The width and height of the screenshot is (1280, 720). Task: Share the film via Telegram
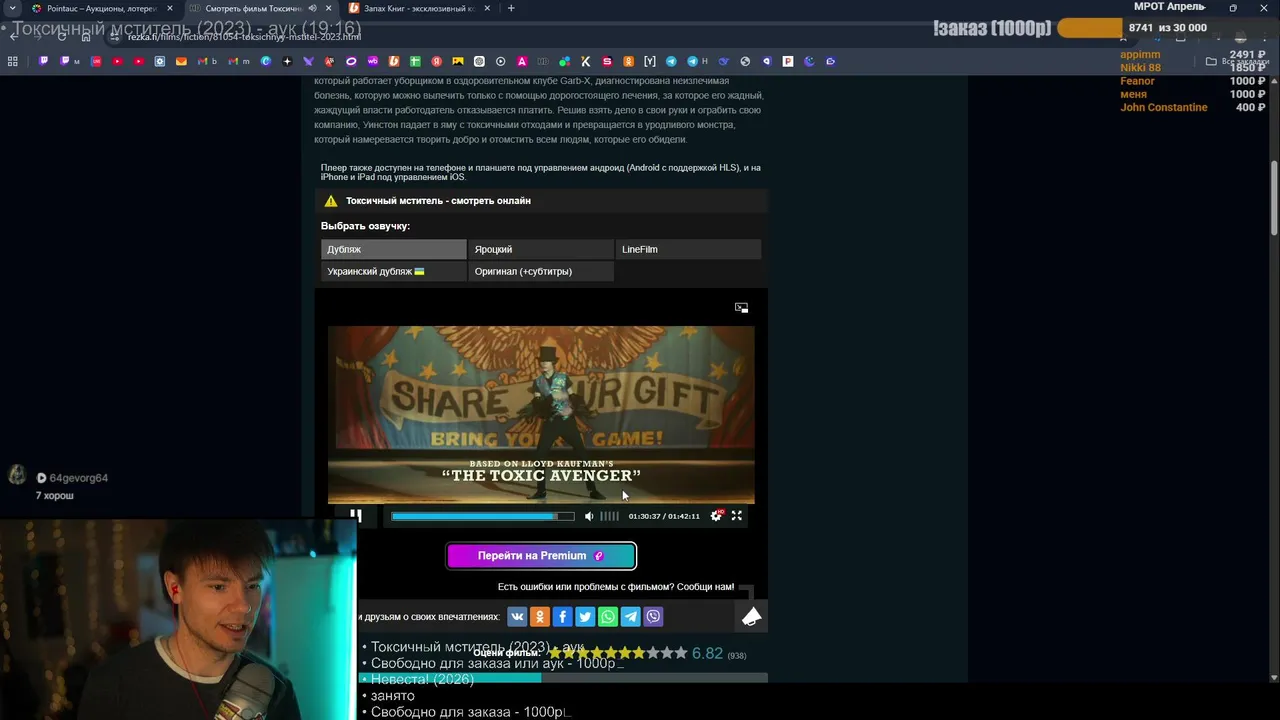coord(631,616)
